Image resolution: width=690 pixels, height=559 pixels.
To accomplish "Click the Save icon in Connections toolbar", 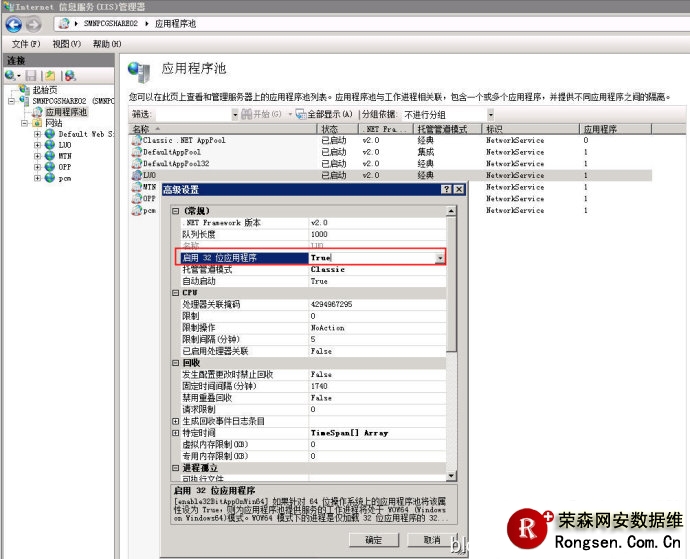I will click(32, 76).
